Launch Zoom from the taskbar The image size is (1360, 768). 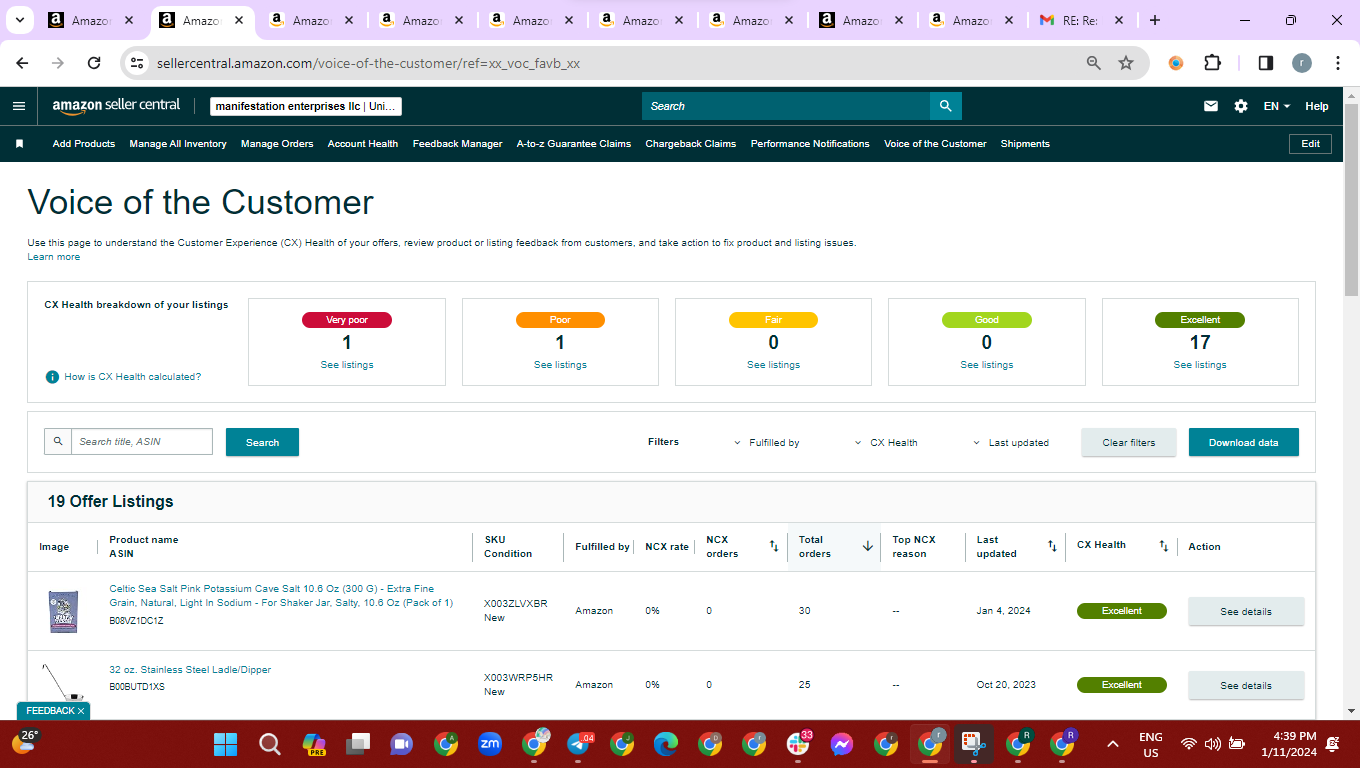tap(490, 744)
